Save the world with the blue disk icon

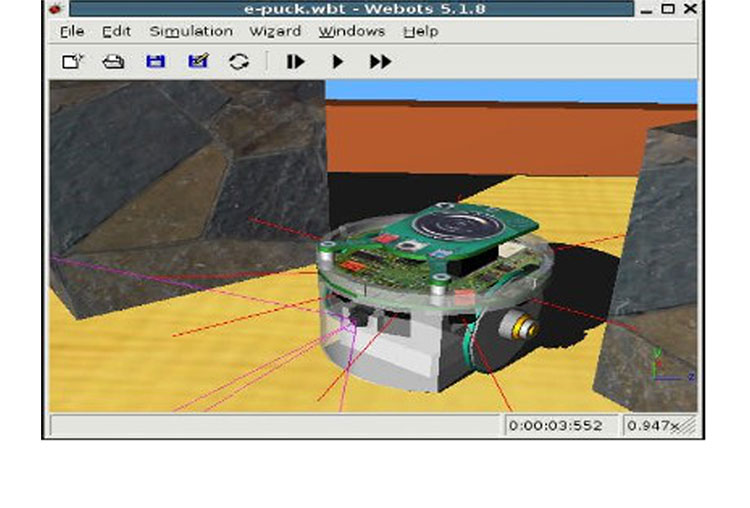[155, 62]
